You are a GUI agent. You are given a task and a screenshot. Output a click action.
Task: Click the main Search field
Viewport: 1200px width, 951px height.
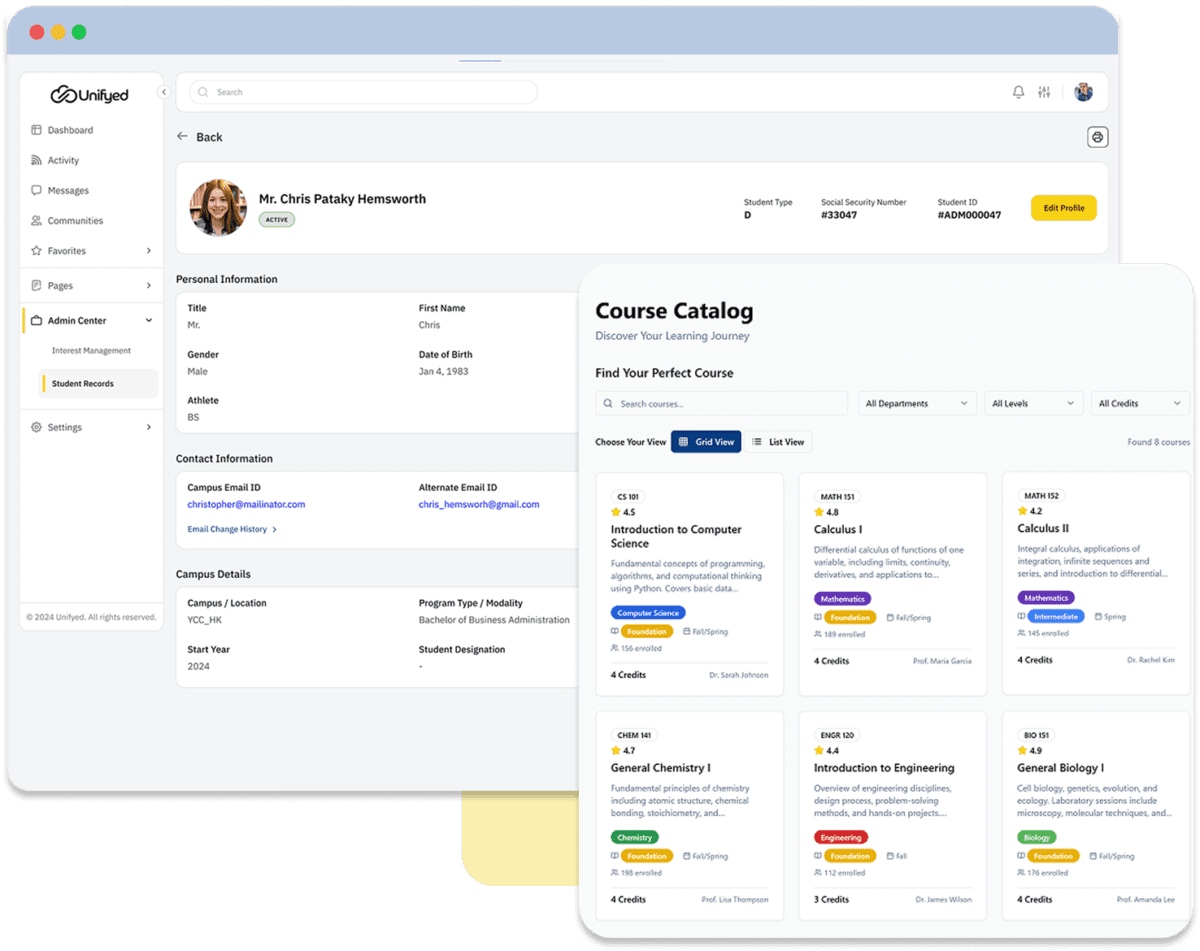click(x=363, y=92)
